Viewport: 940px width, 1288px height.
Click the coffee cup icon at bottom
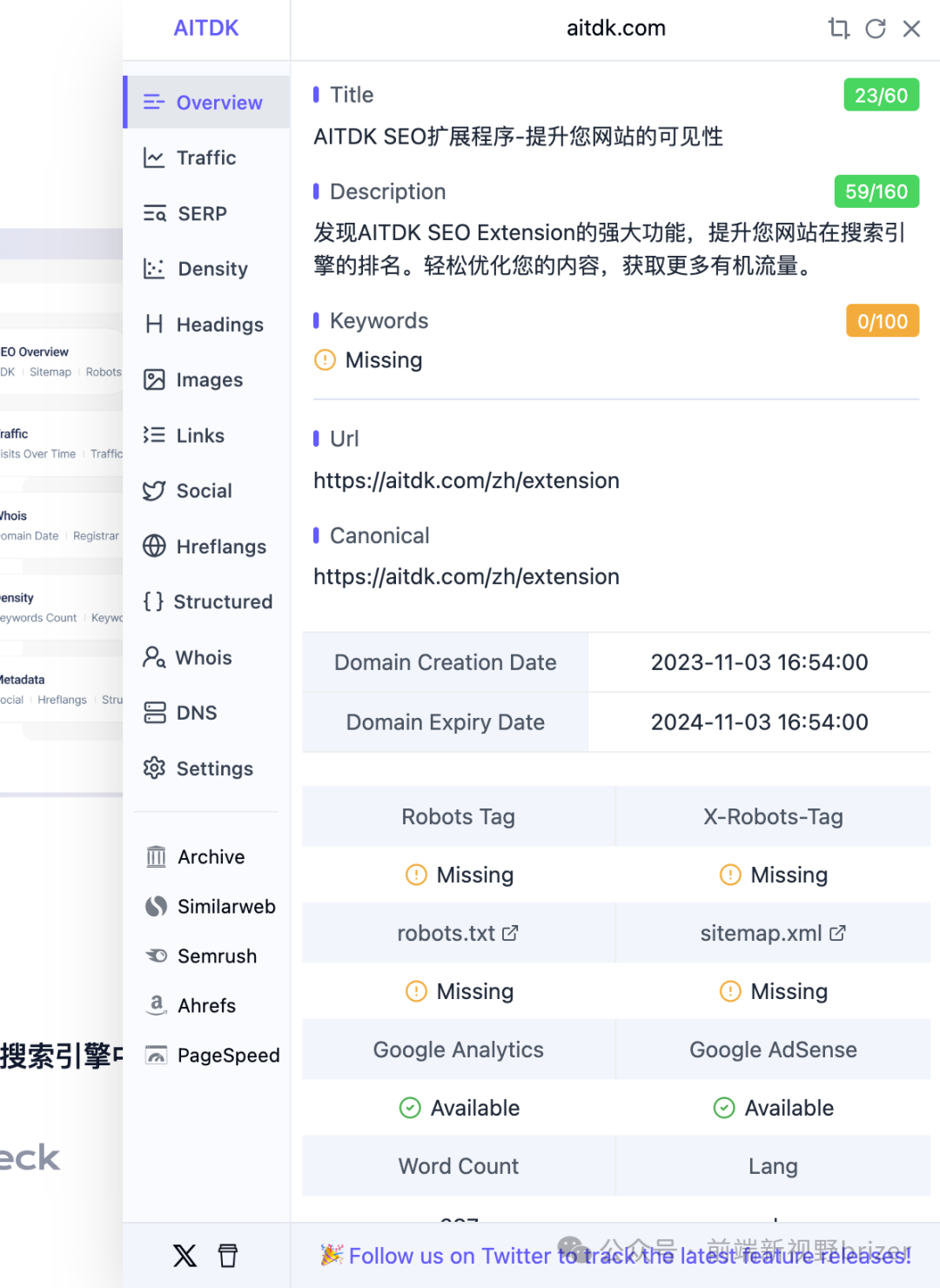pyautogui.click(x=228, y=1255)
